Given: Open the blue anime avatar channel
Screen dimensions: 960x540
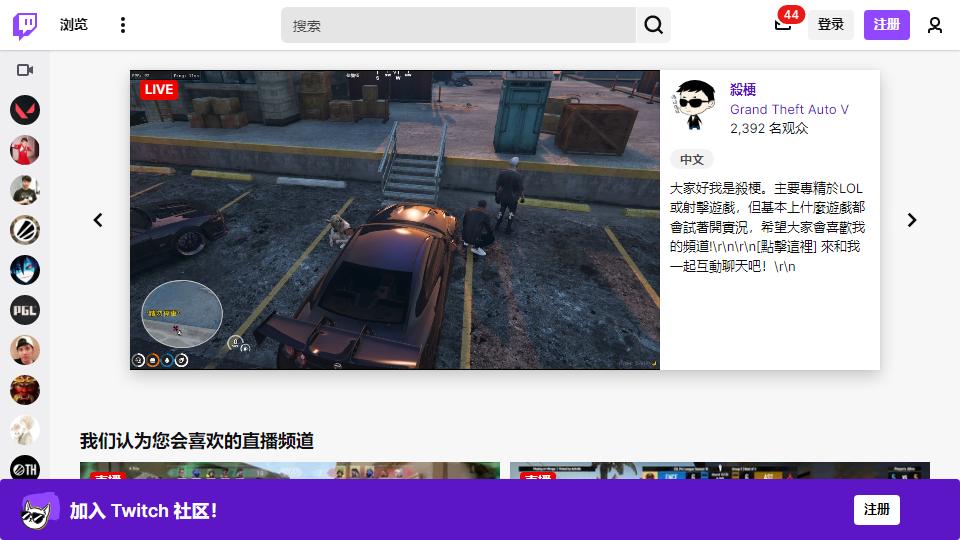Looking at the screenshot, I should (x=25, y=270).
